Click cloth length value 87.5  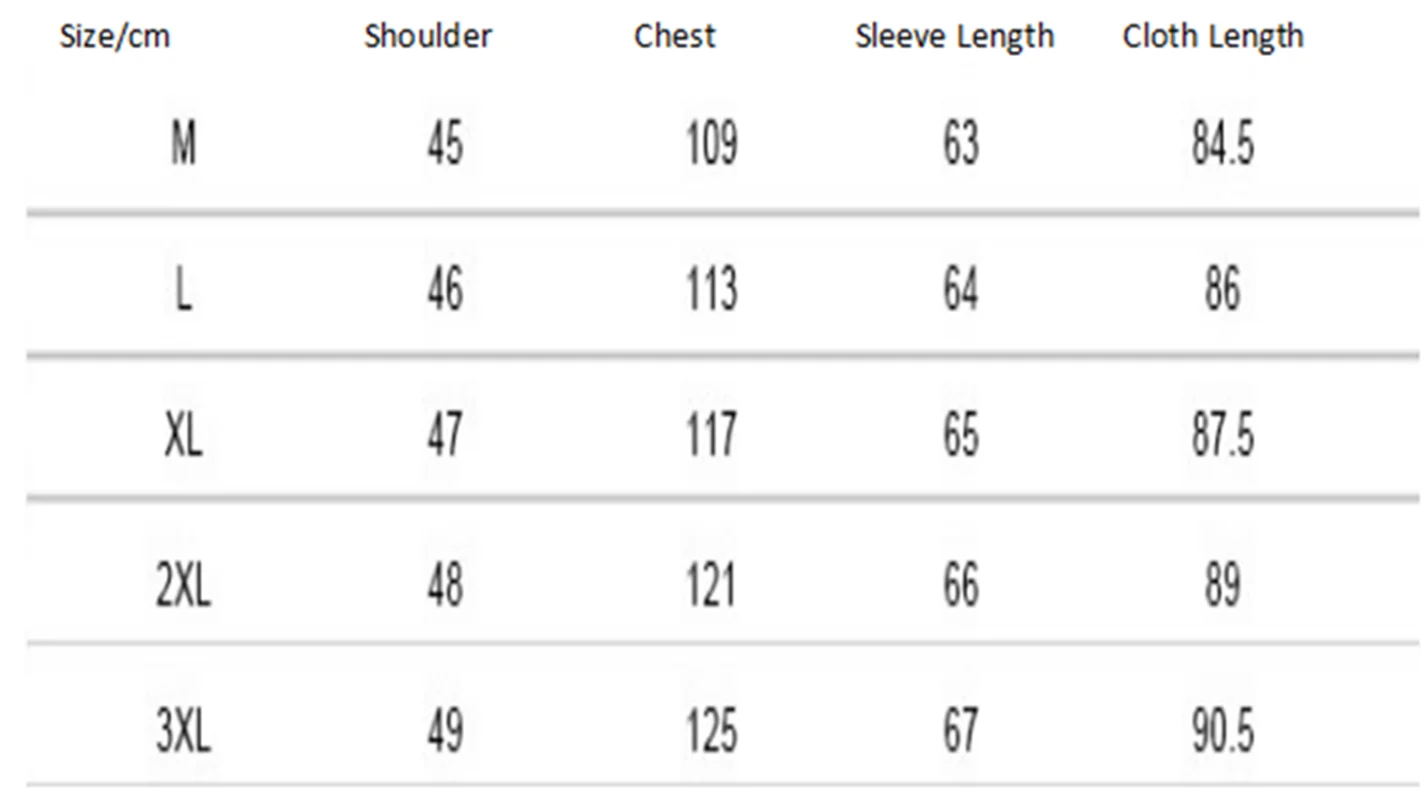(x=1222, y=436)
